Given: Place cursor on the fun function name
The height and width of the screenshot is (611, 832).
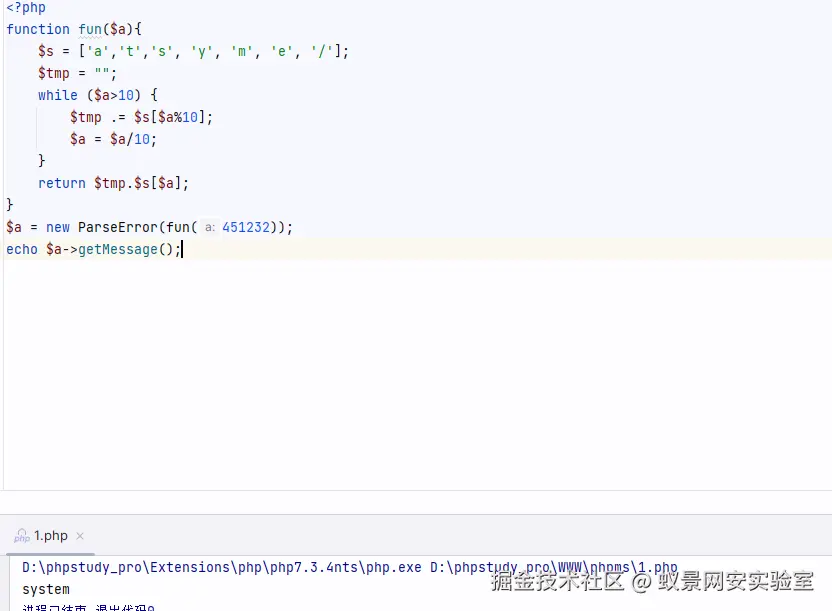Looking at the screenshot, I should coord(92,29).
